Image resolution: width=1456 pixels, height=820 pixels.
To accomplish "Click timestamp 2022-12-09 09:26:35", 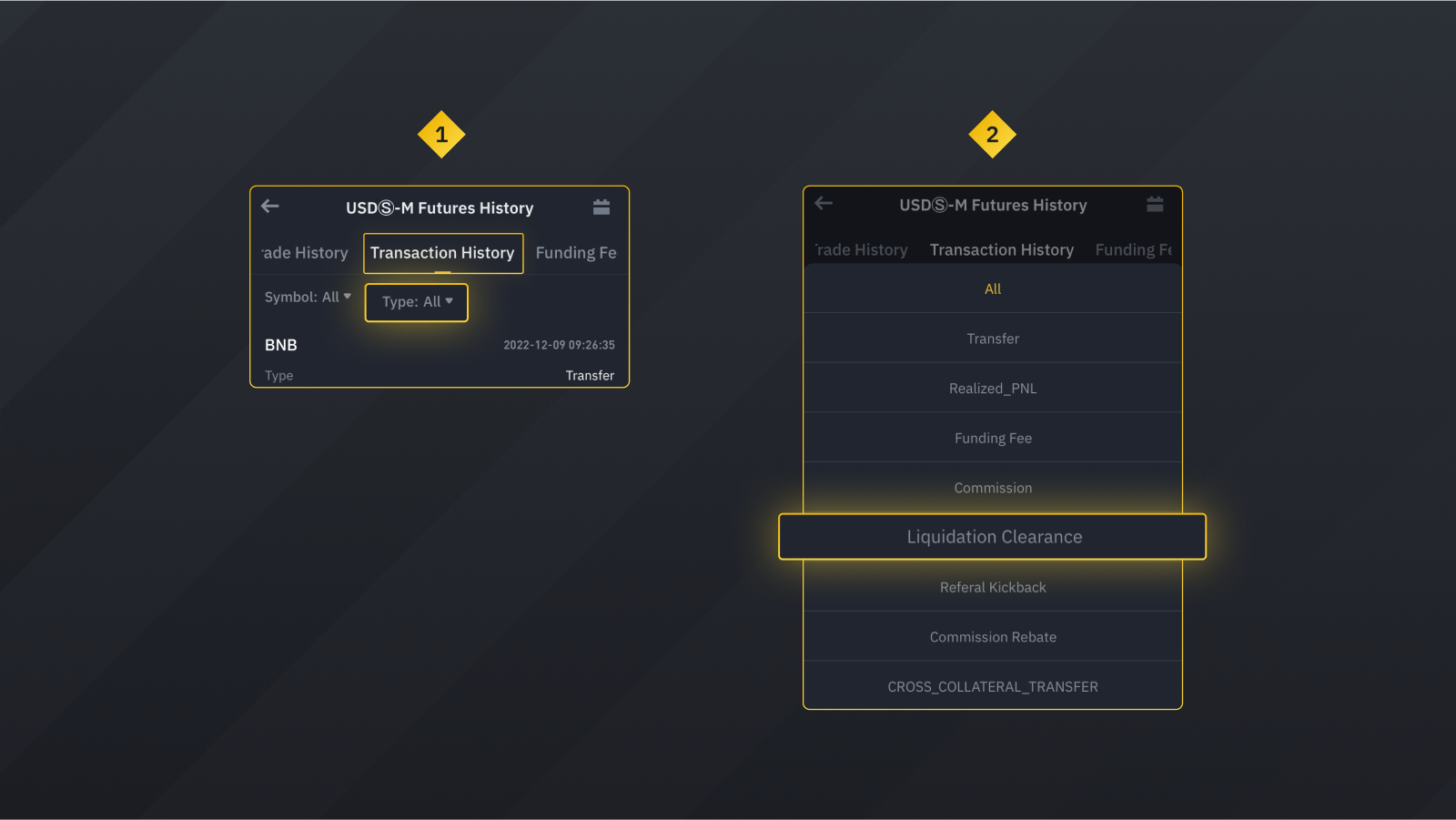I will pos(559,345).
